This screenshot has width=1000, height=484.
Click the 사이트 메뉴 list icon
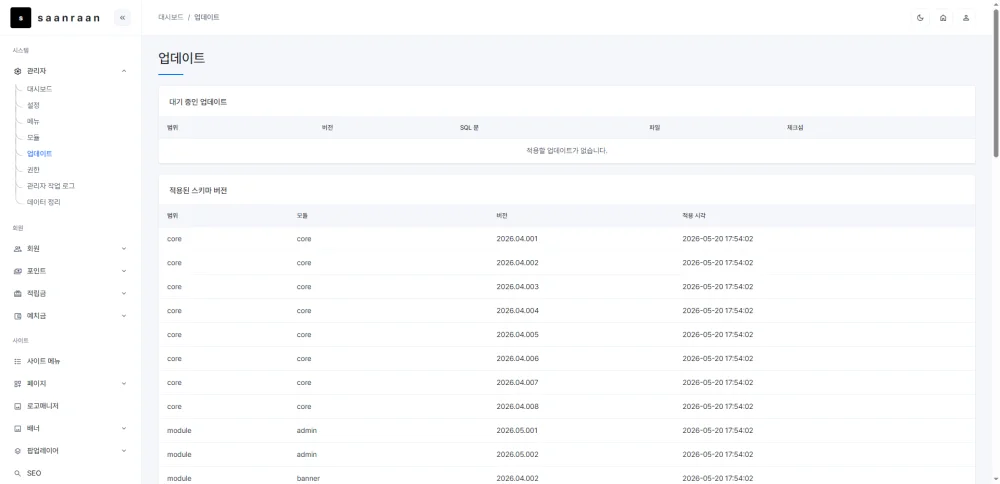pyautogui.click(x=18, y=361)
